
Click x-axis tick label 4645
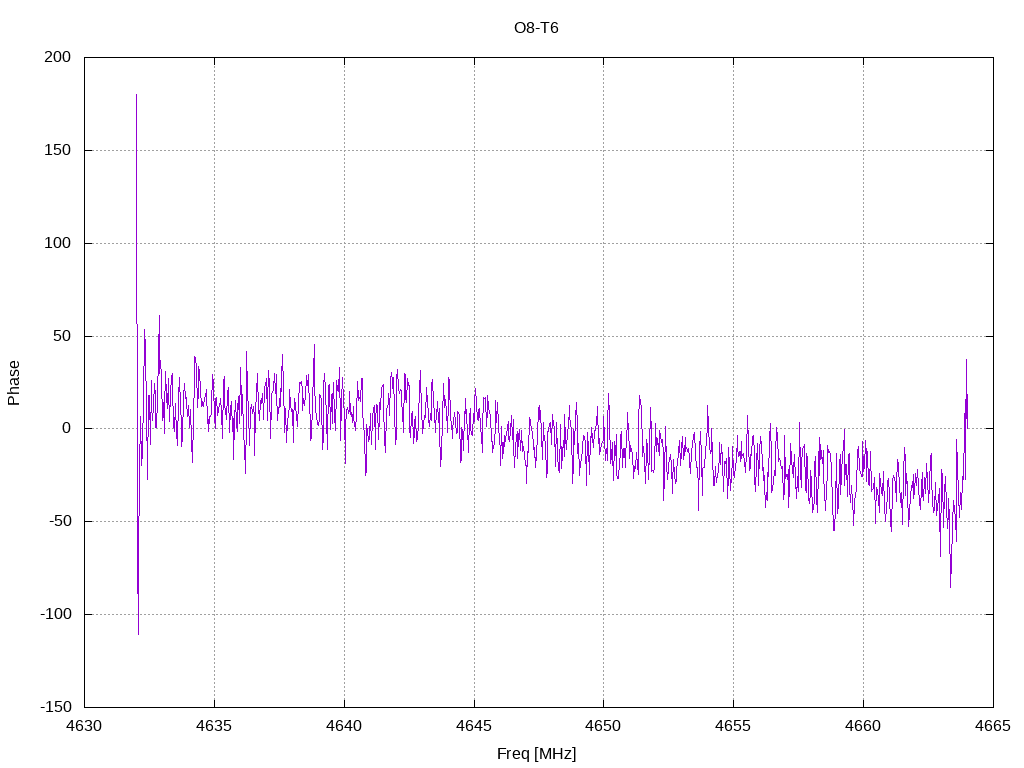pyautogui.click(x=474, y=726)
